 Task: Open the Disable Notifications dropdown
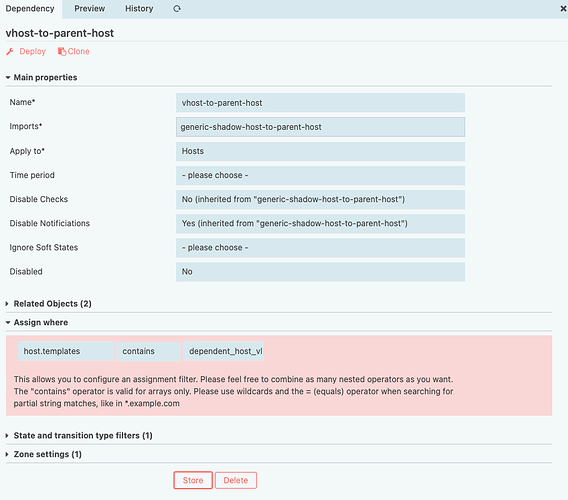[x=321, y=224]
